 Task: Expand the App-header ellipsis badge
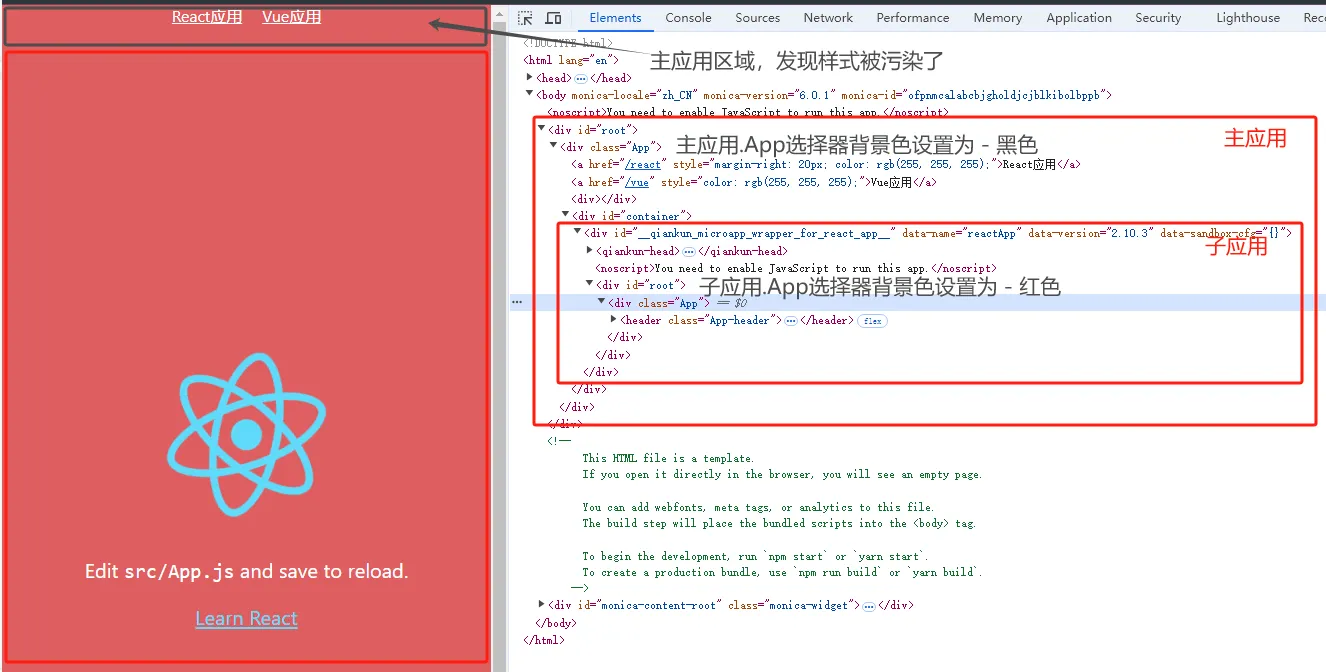pyautogui.click(x=790, y=321)
